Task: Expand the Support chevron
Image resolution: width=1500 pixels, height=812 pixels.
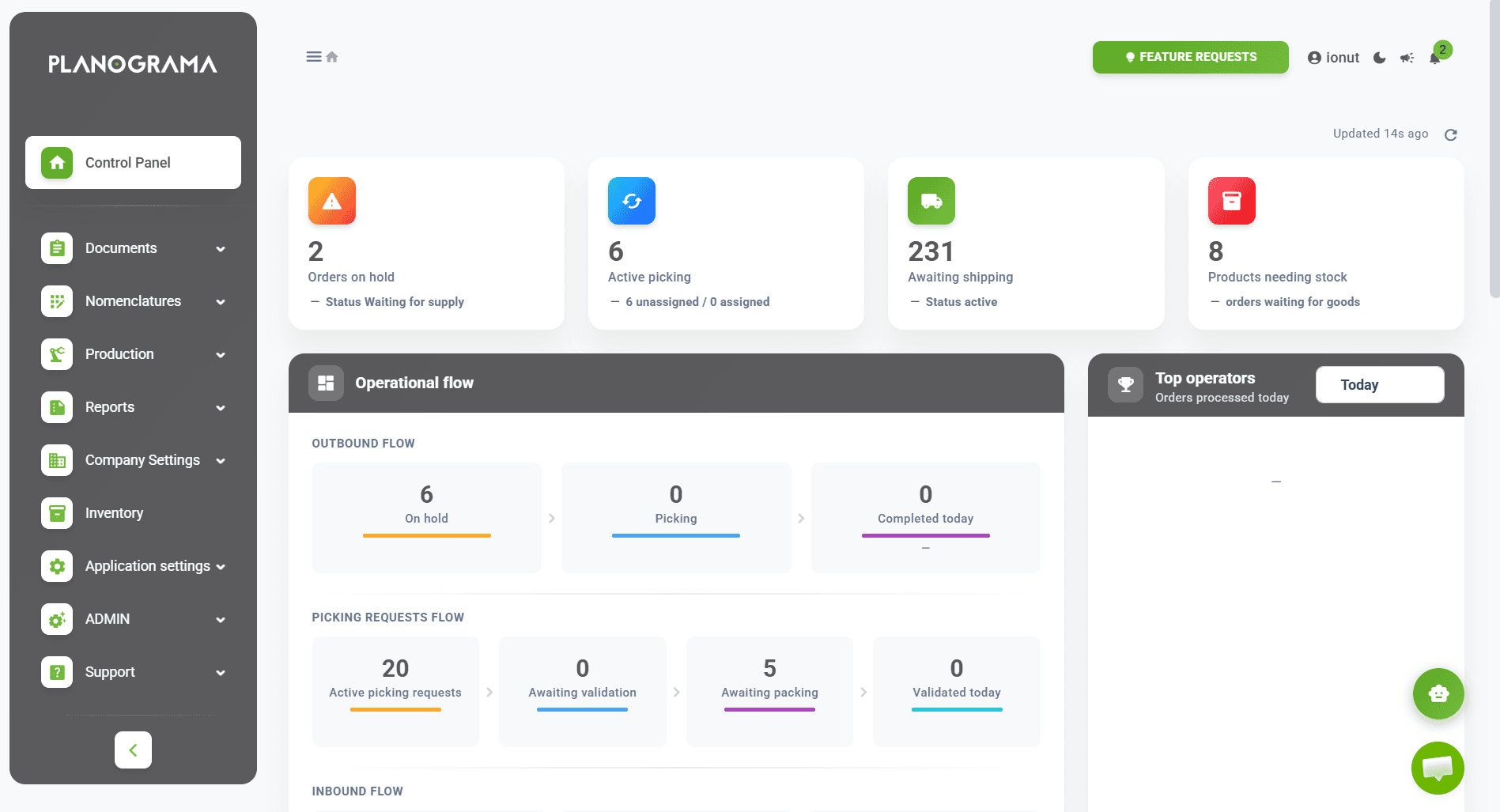Action: click(221, 673)
